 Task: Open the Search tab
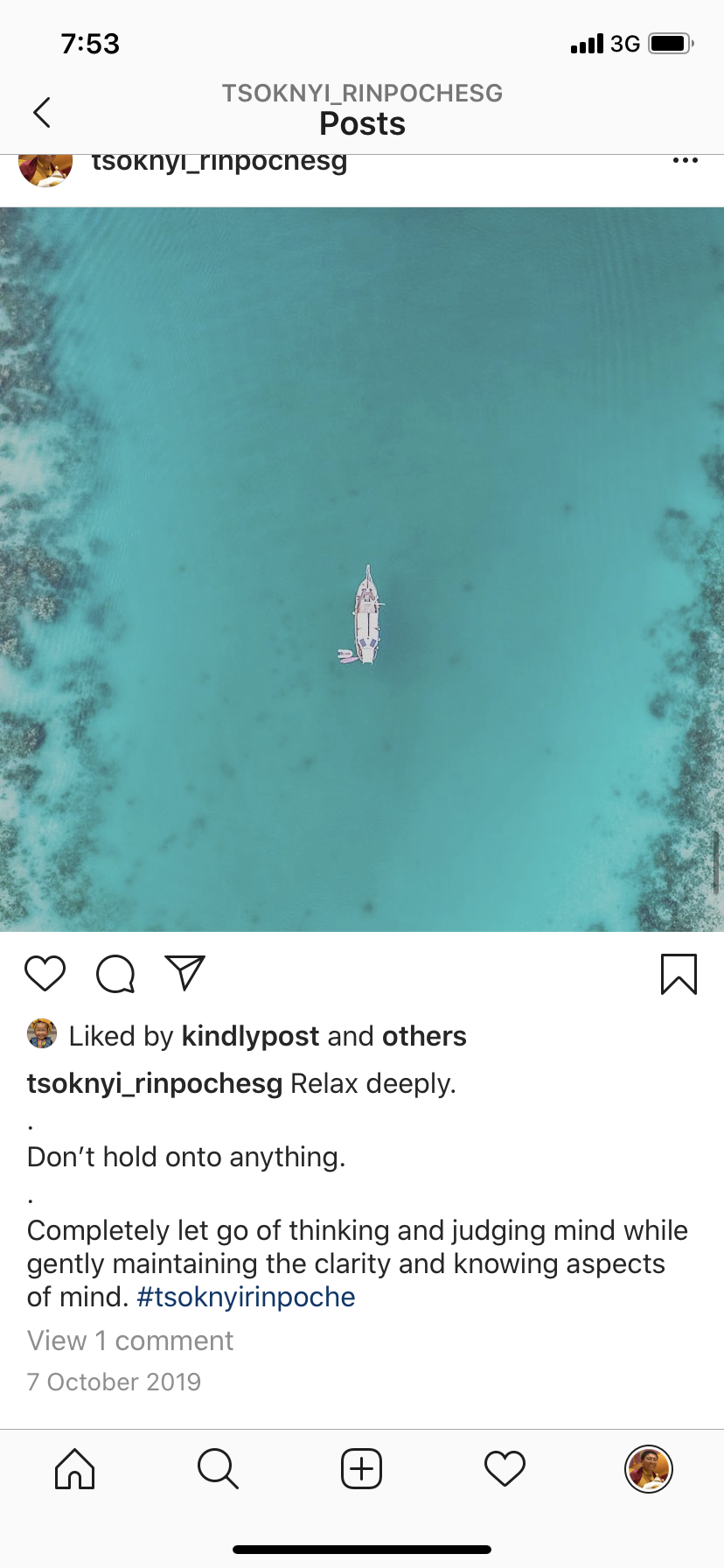(x=218, y=1468)
